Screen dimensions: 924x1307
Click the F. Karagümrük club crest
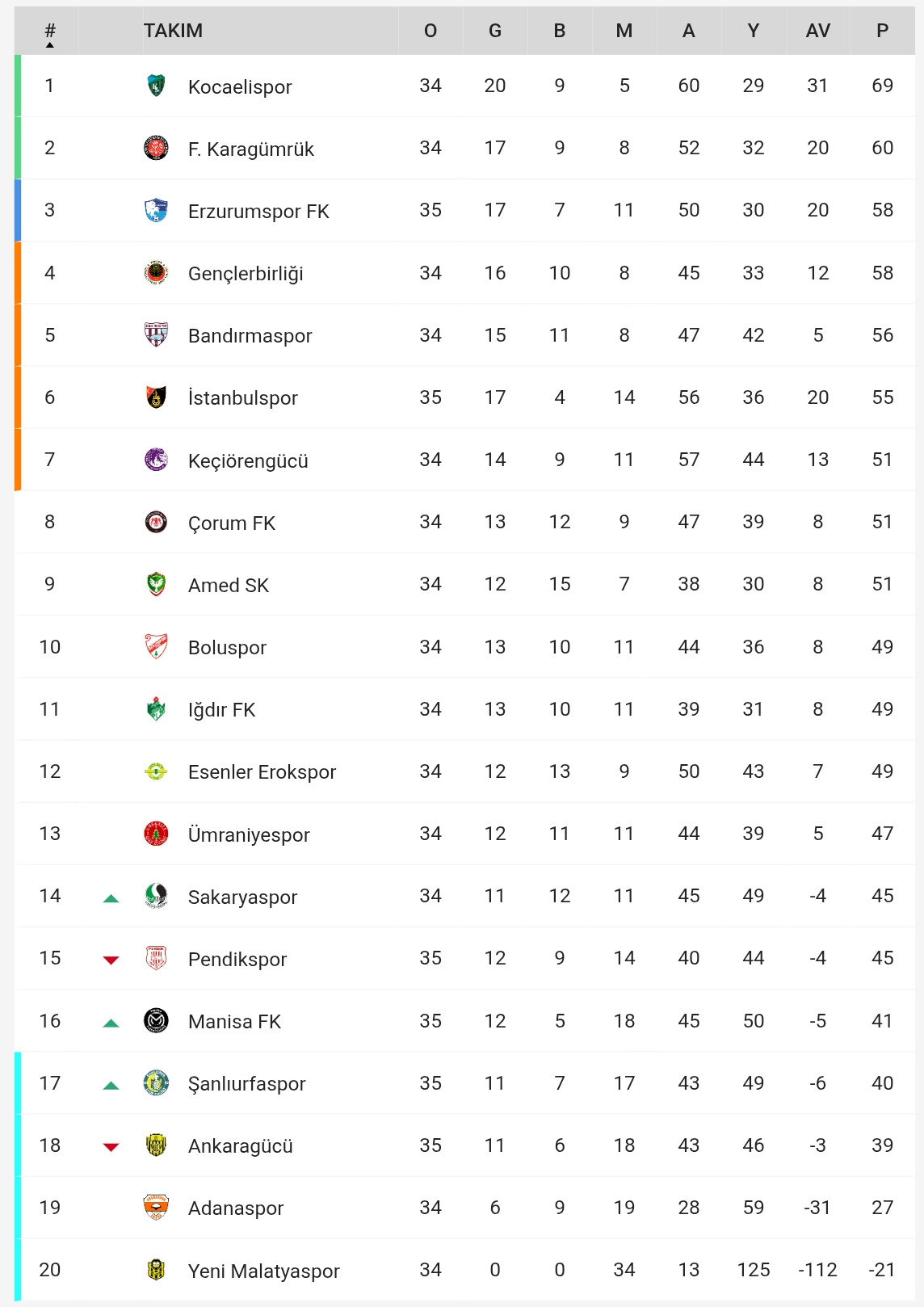tap(156, 148)
